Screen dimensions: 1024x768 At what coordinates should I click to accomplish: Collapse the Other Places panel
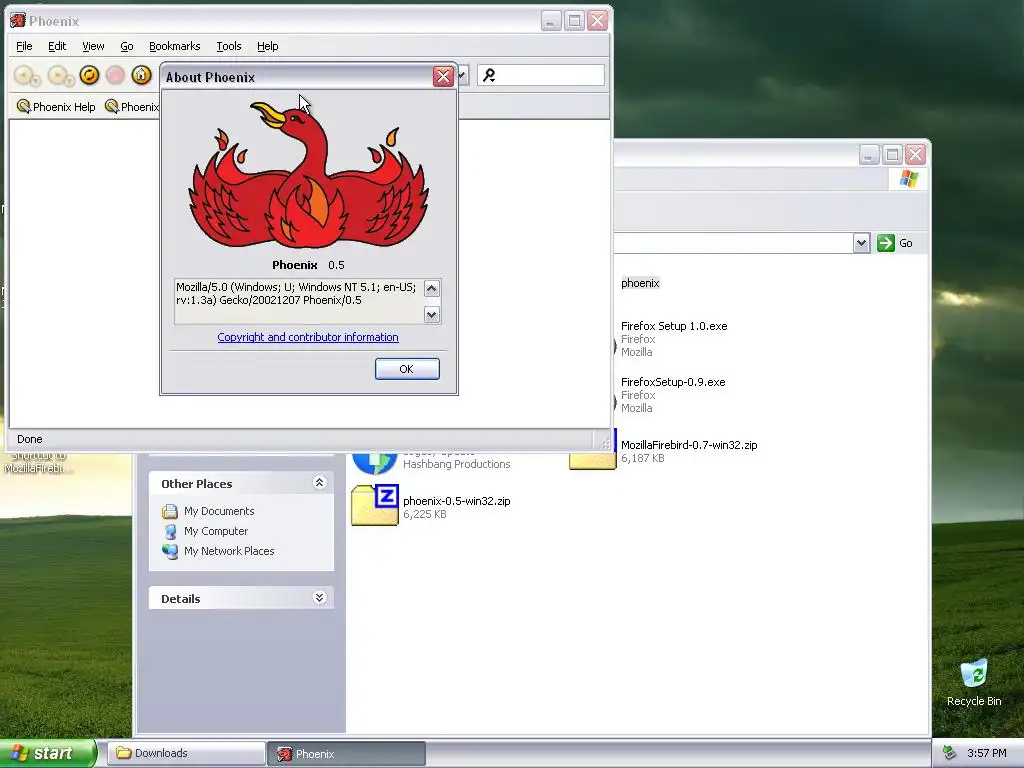pos(319,483)
